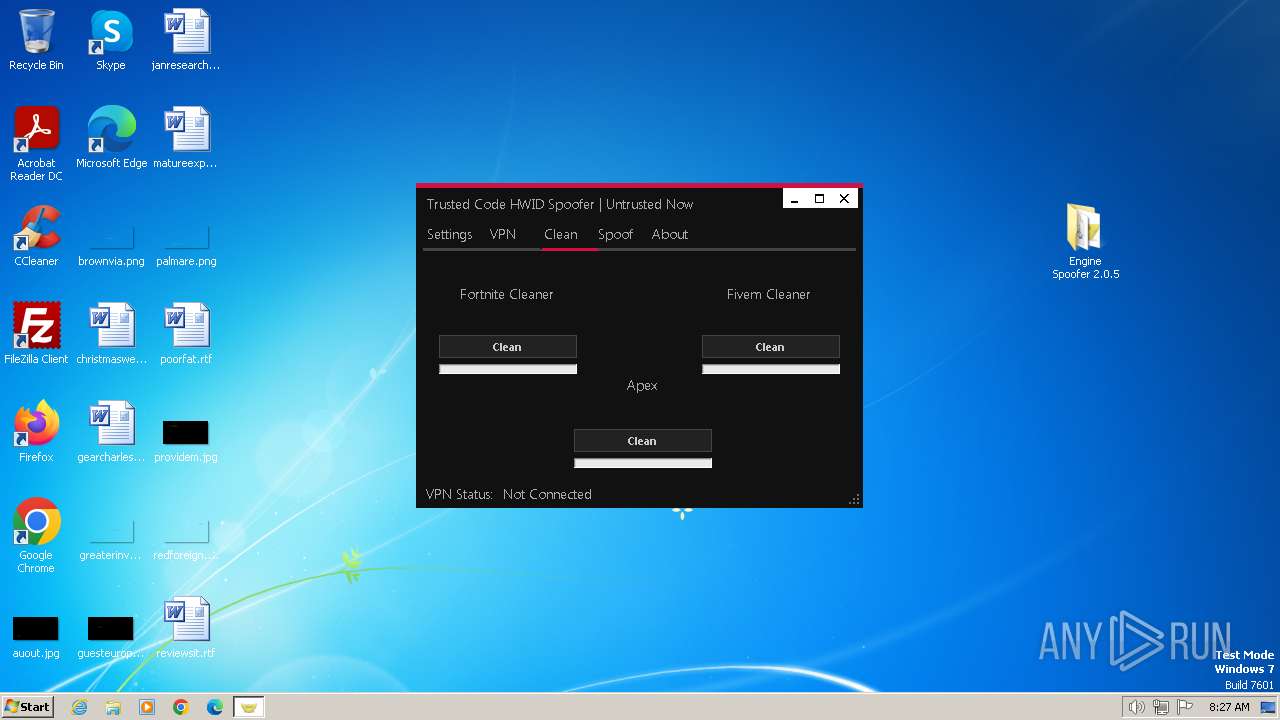Select the christmaswe Word document
The width and height of the screenshot is (1280, 720).
[x=111, y=334]
